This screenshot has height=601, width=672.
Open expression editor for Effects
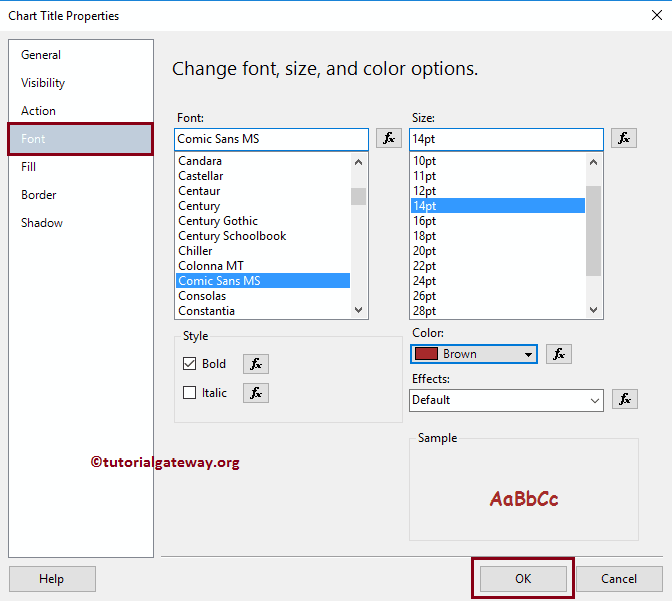(624, 399)
